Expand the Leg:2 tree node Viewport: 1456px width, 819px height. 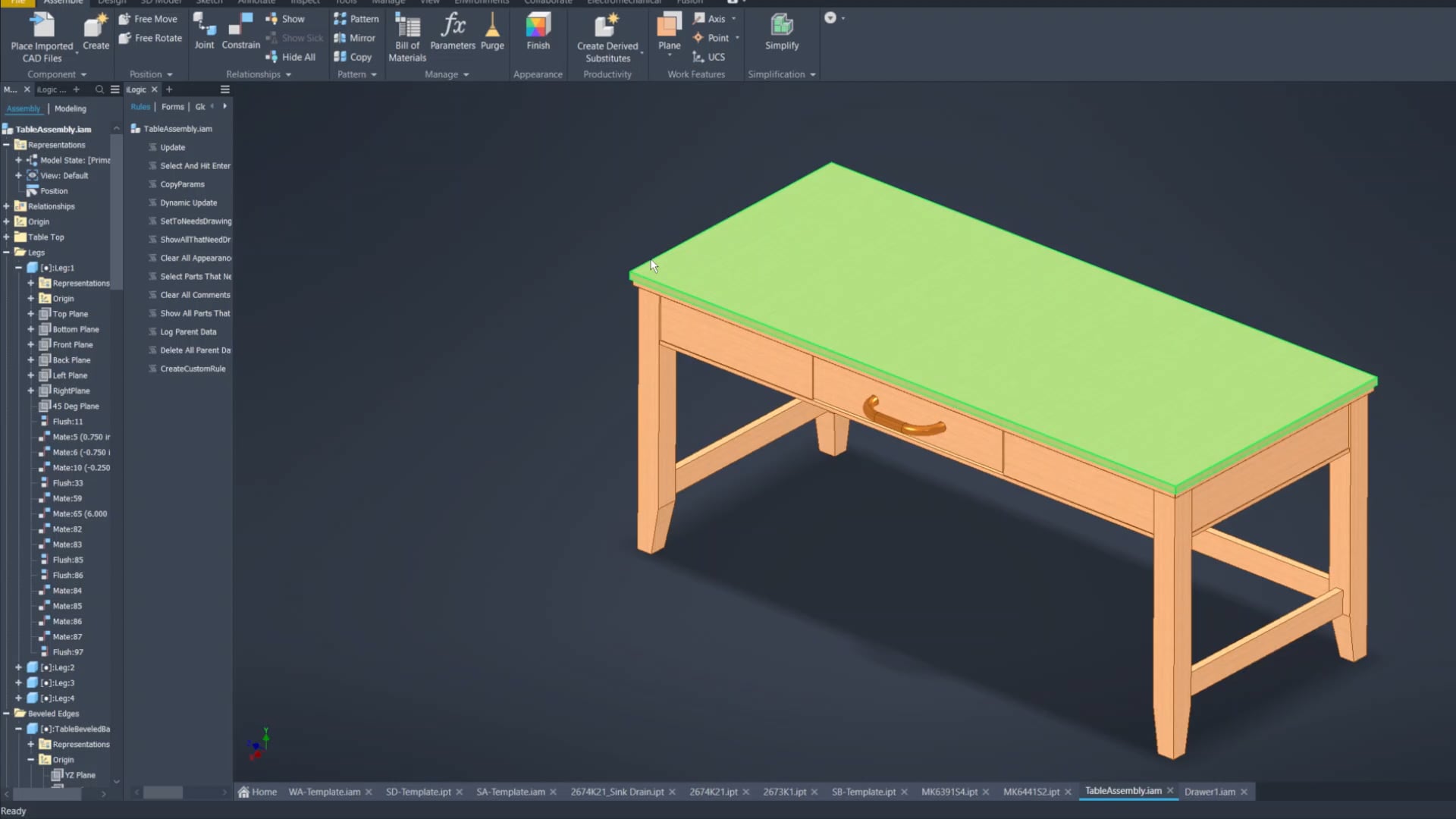(x=18, y=667)
